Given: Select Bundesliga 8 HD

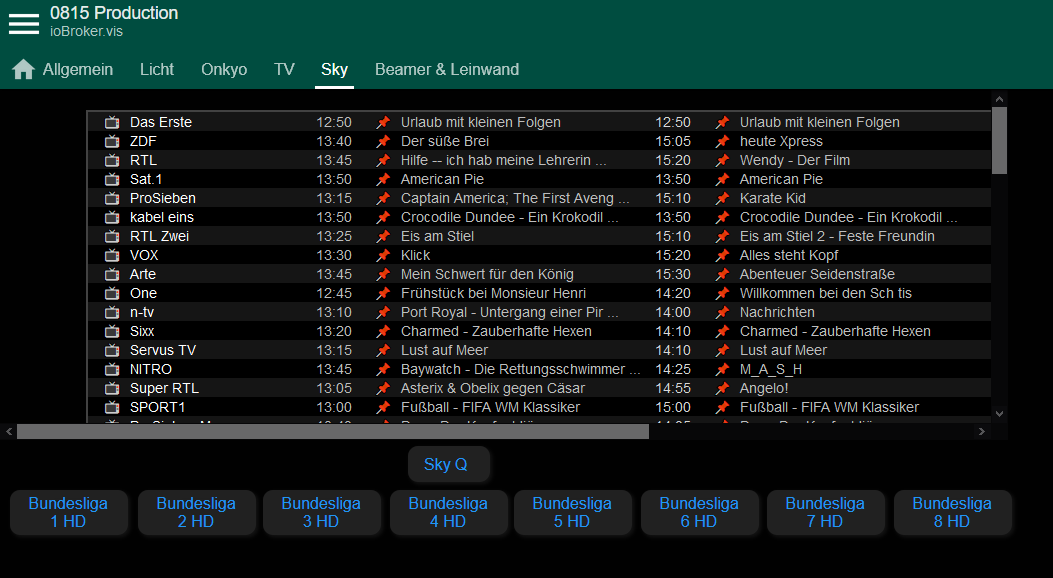Looking at the screenshot, I should tap(952, 512).
